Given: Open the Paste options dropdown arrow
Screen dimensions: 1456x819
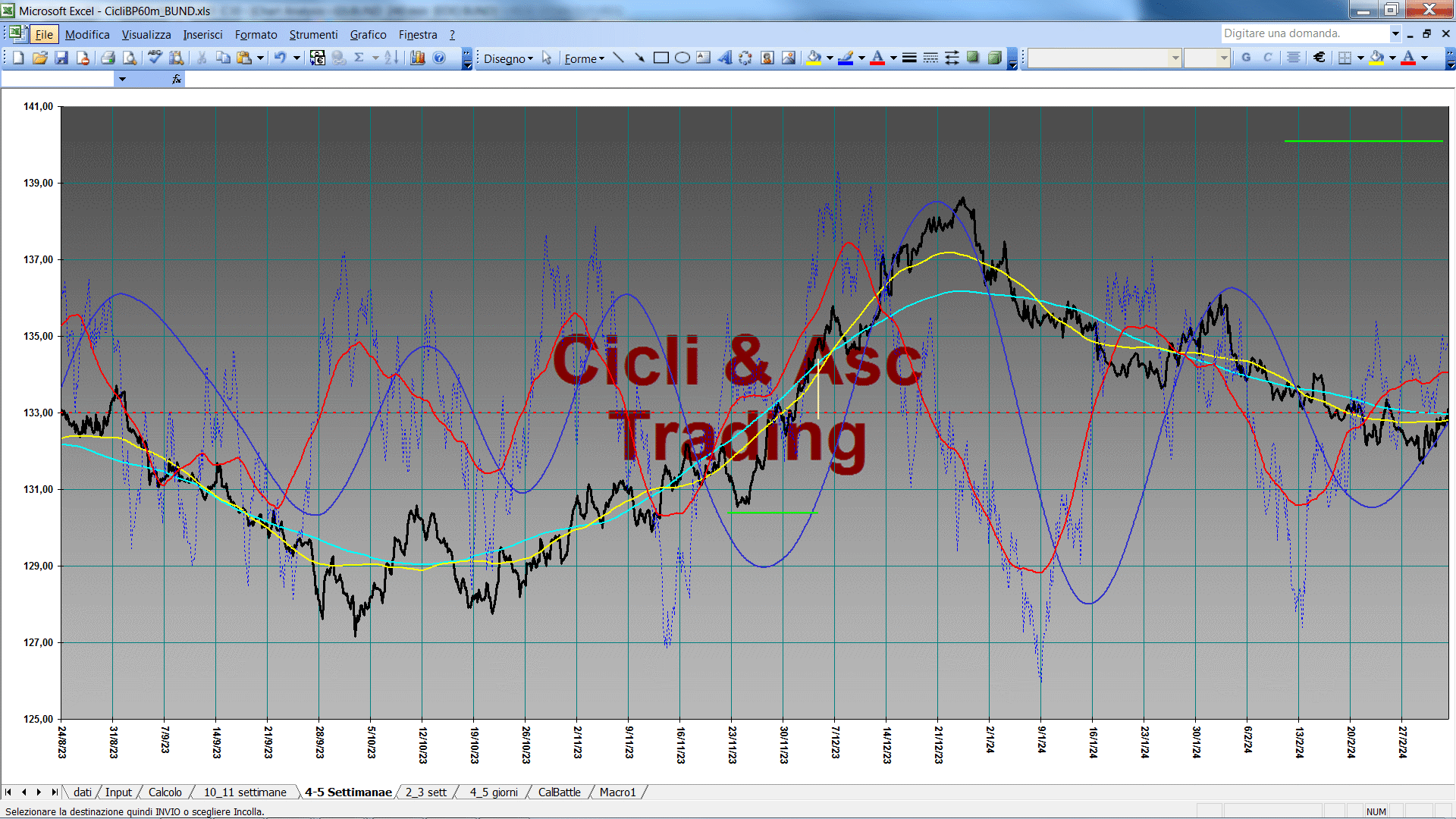Looking at the screenshot, I should pos(260,58).
